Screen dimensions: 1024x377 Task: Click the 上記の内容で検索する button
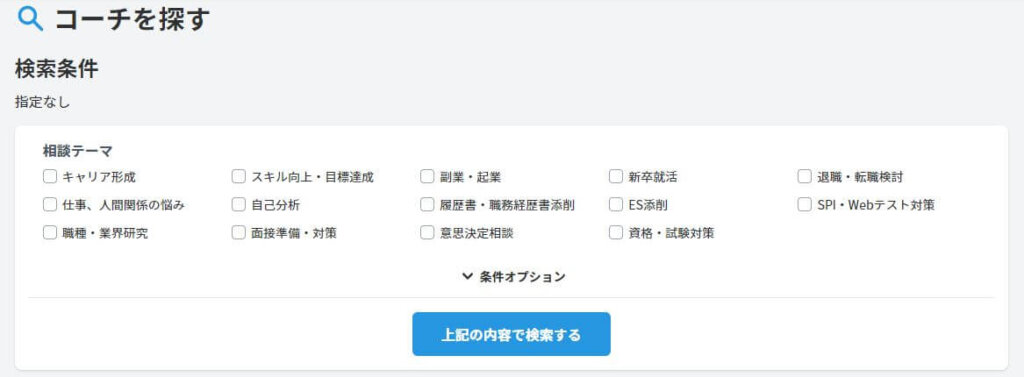click(511, 334)
